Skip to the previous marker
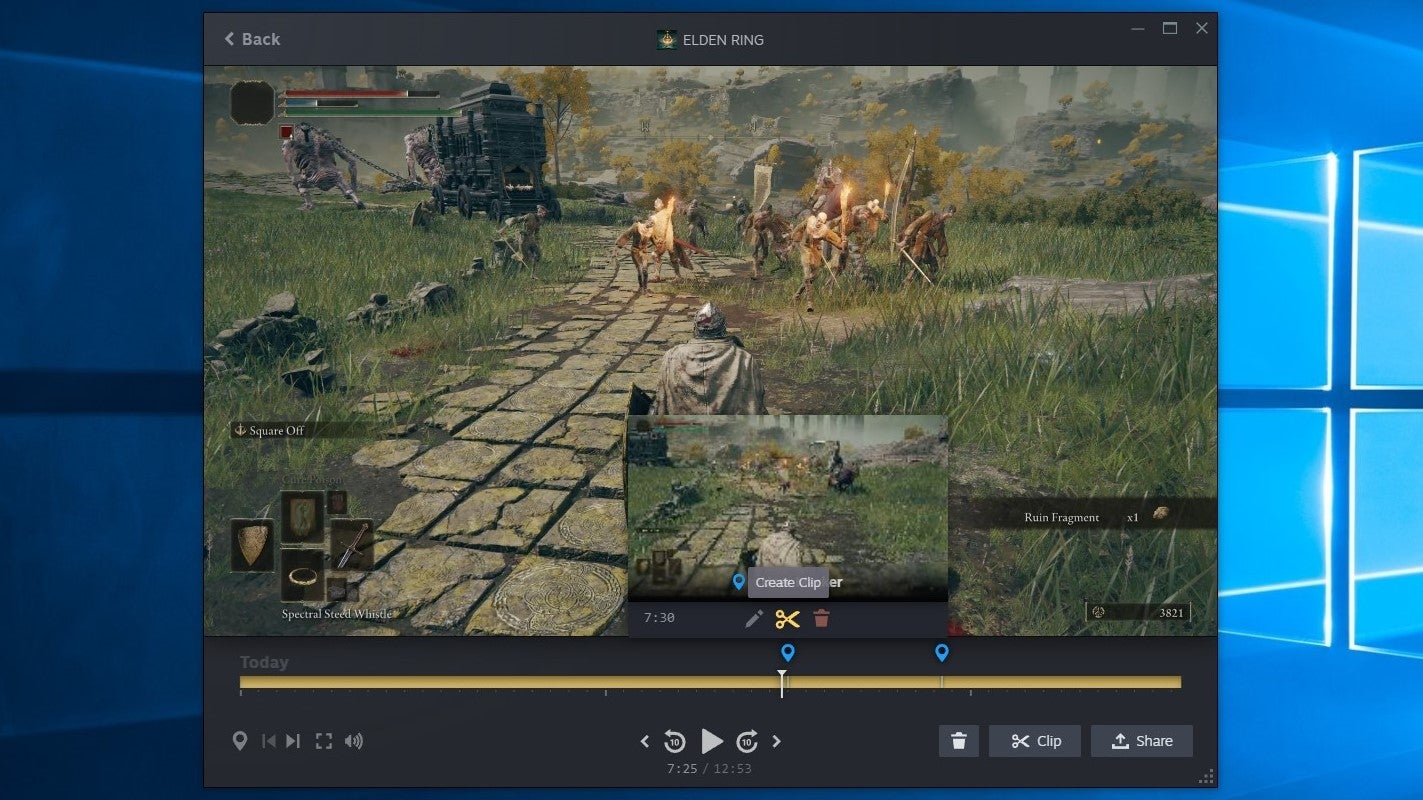 (x=268, y=741)
